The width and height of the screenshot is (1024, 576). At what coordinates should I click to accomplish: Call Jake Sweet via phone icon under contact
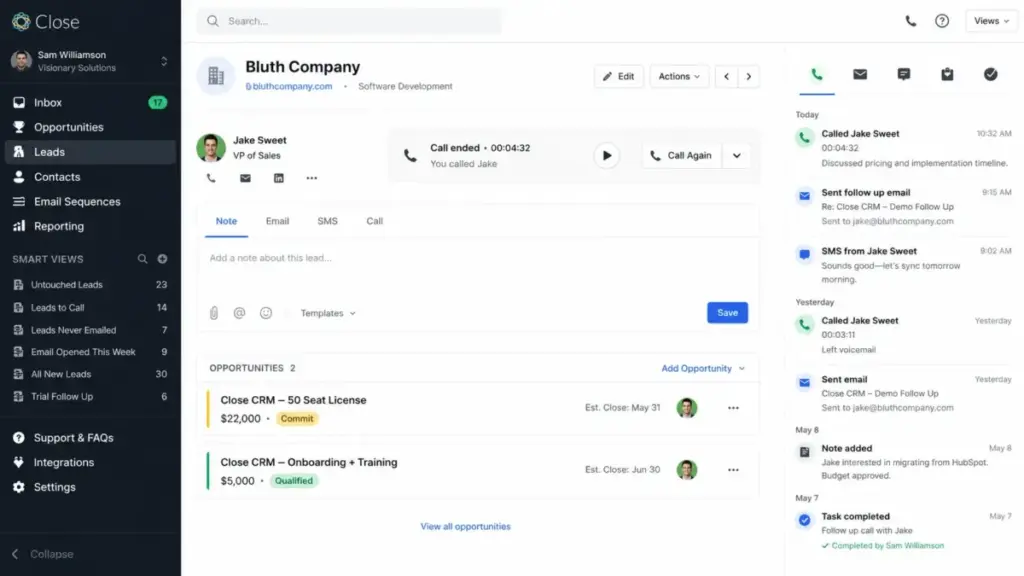(211, 178)
